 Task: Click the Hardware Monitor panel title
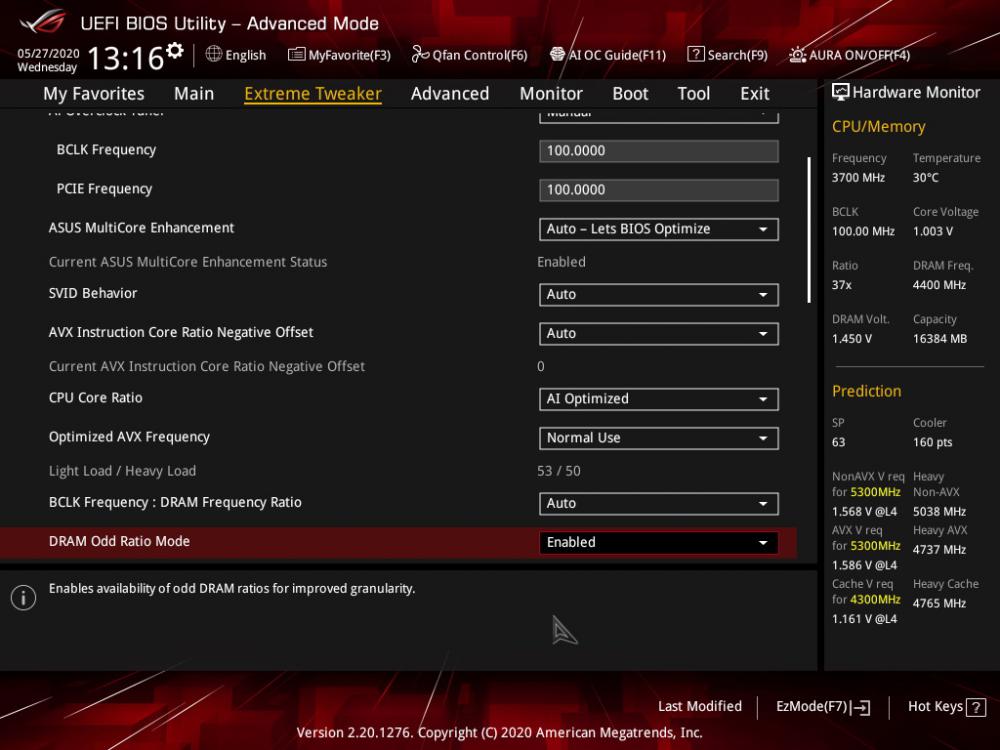click(x=916, y=92)
